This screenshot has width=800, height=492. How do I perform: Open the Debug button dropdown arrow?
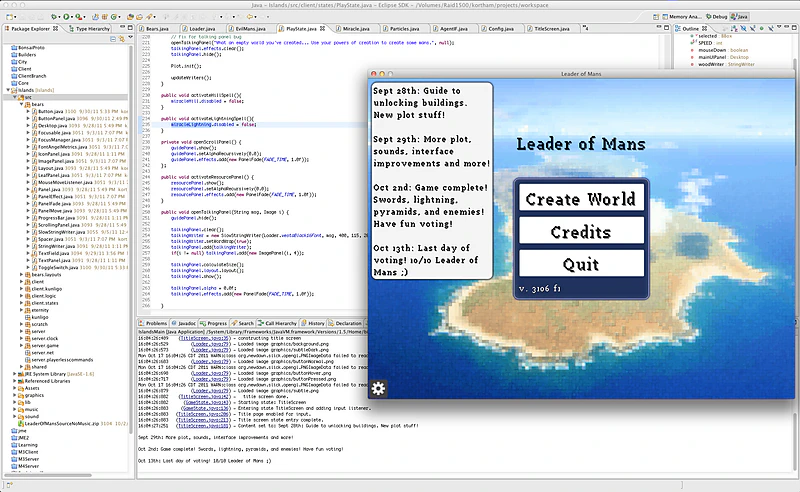(x=59, y=17)
